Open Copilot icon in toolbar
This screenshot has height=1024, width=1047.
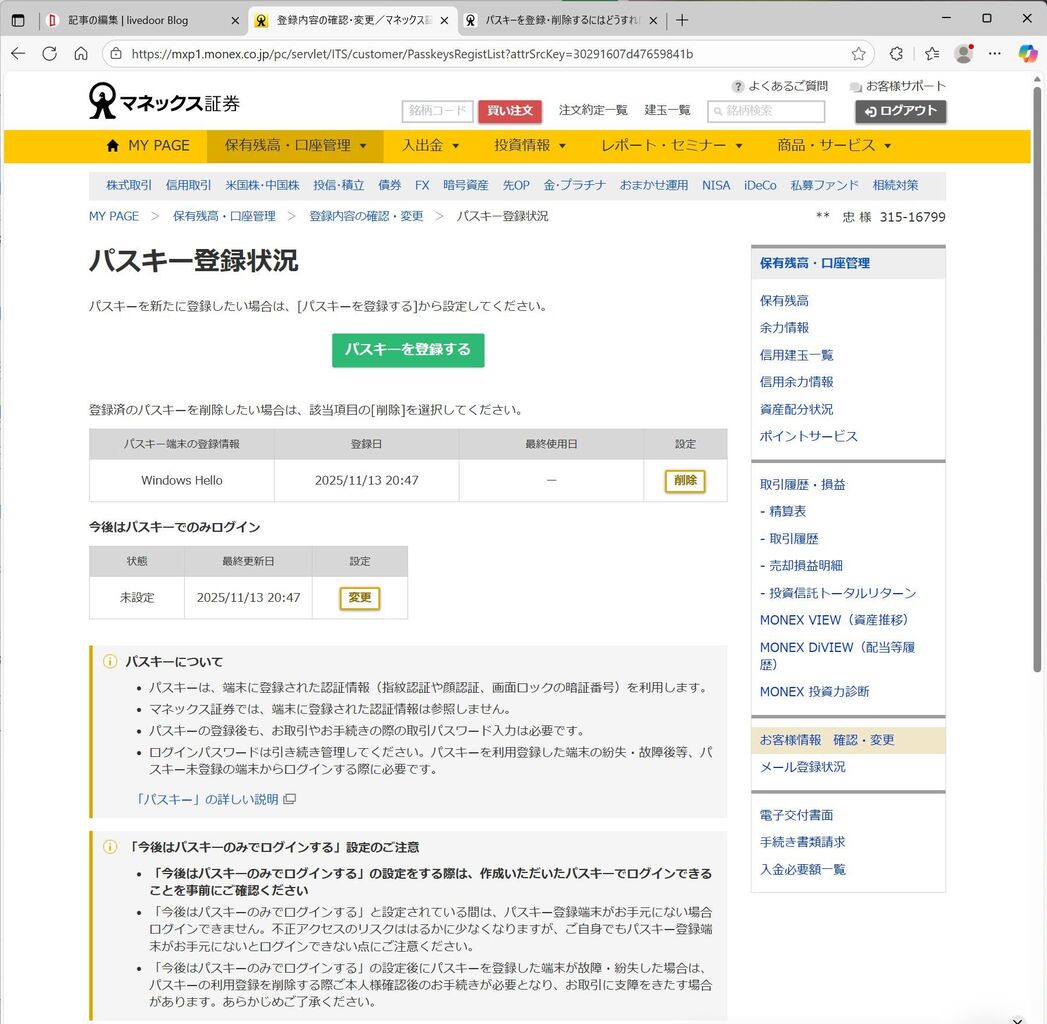1028,54
